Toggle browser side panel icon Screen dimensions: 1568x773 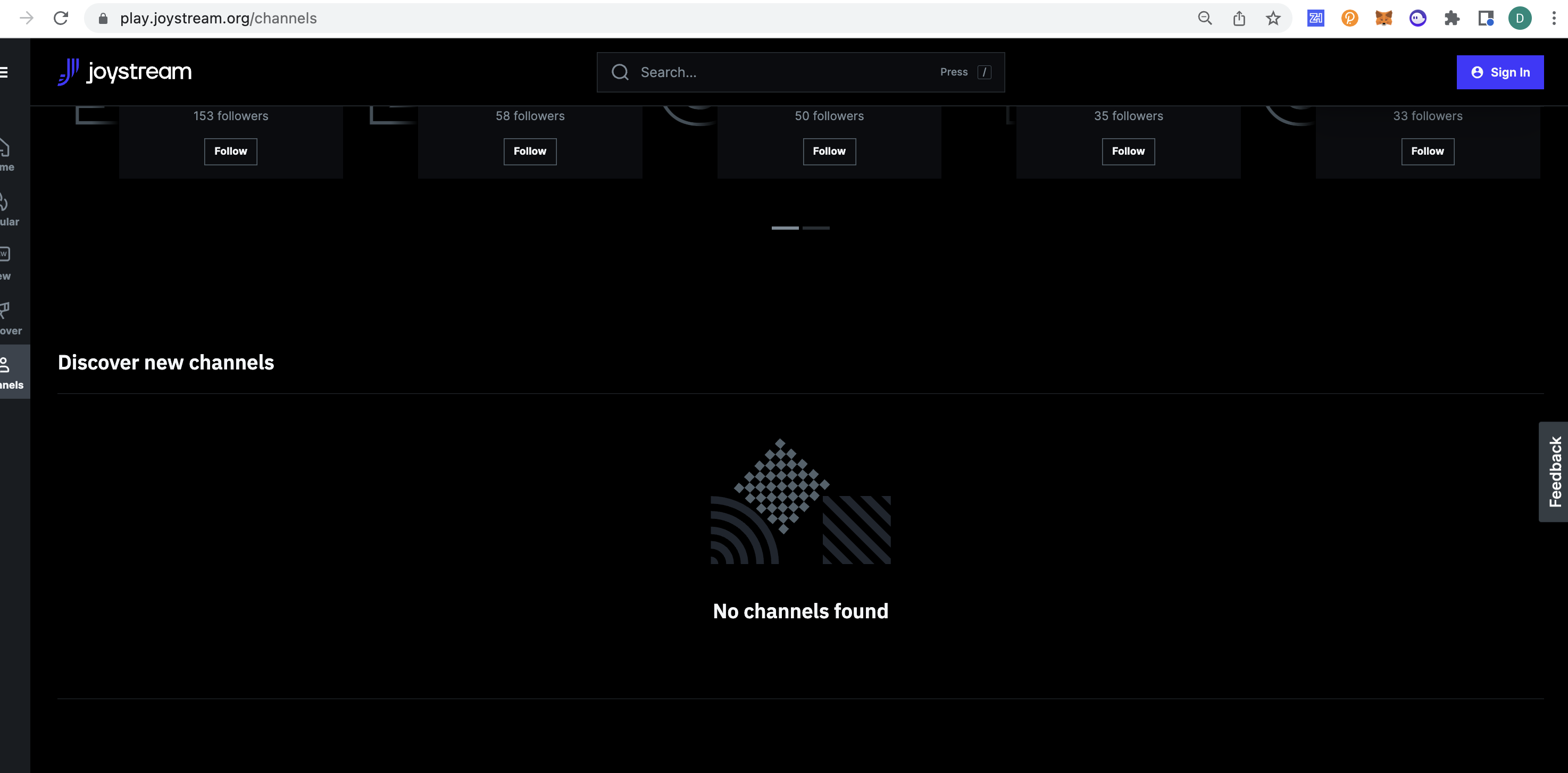1486,18
